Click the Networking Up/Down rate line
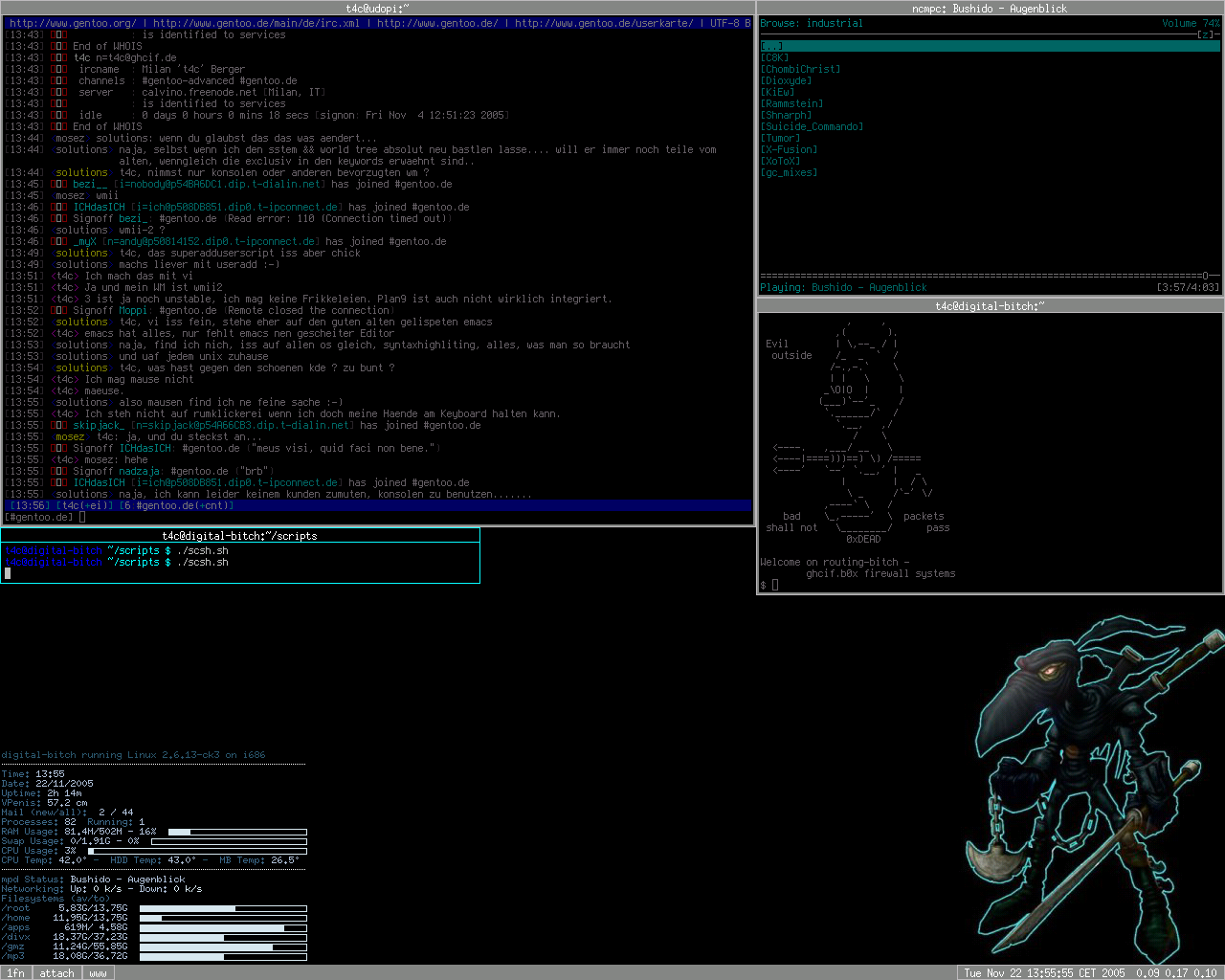 [101, 889]
